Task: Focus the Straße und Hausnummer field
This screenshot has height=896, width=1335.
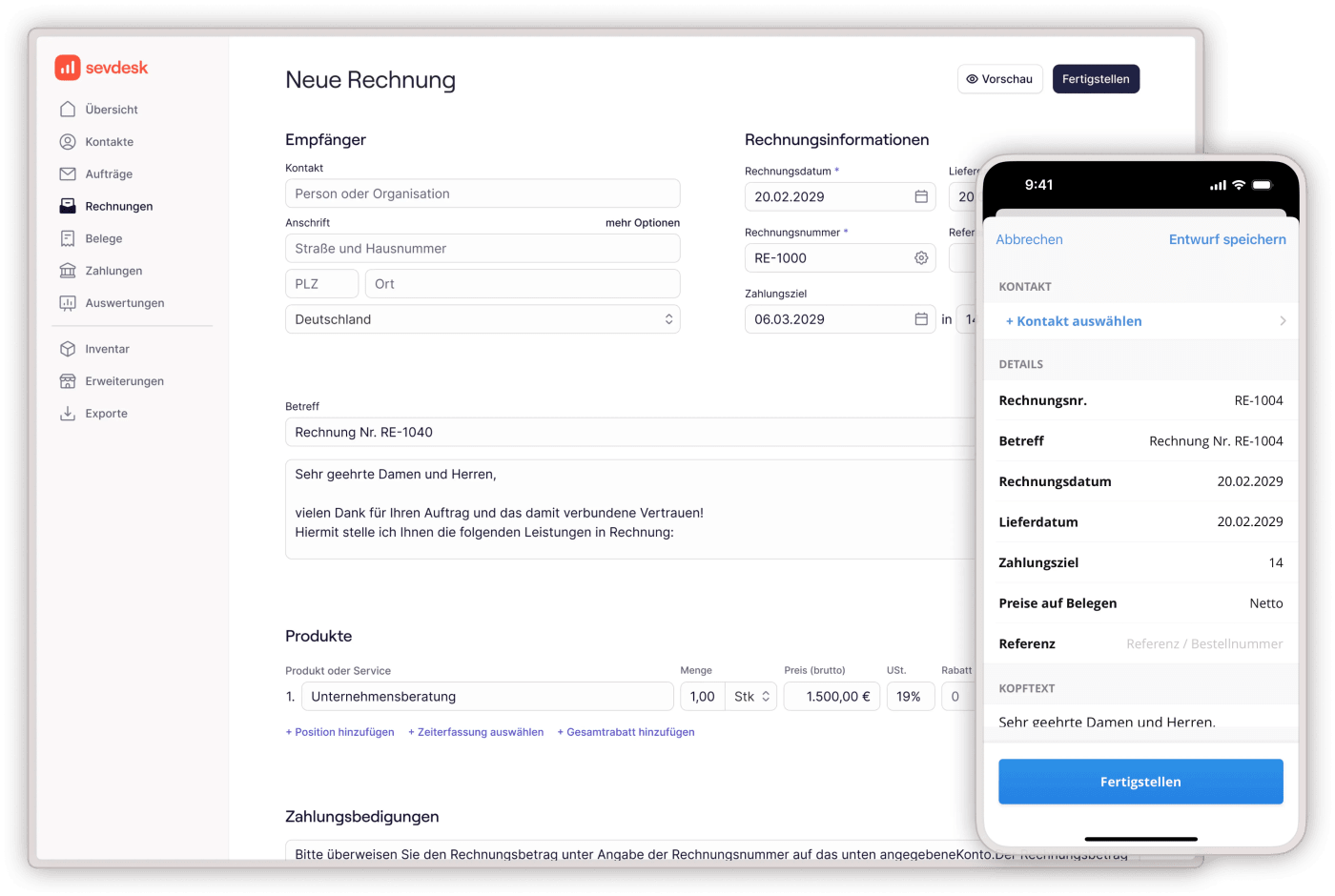Action: point(483,249)
